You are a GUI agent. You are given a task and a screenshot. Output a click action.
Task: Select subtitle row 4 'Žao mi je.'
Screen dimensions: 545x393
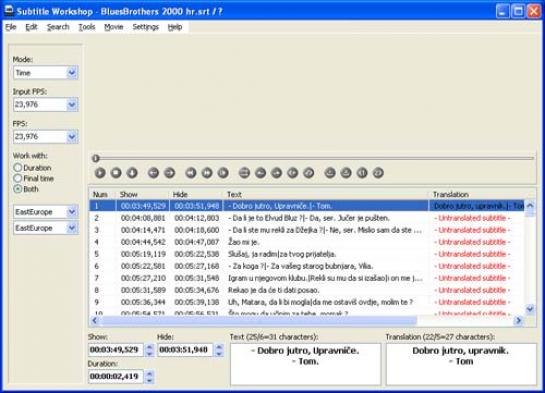307,242
